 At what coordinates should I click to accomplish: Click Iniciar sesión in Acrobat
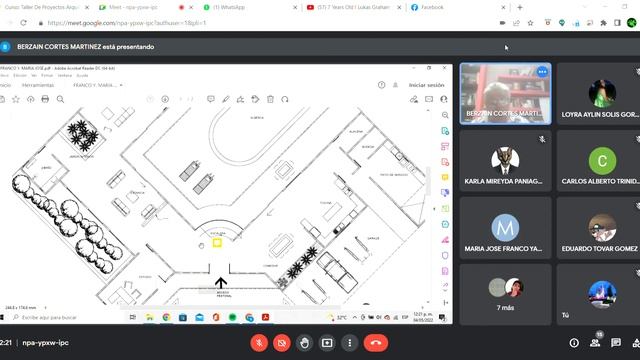(x=426, y=85)
